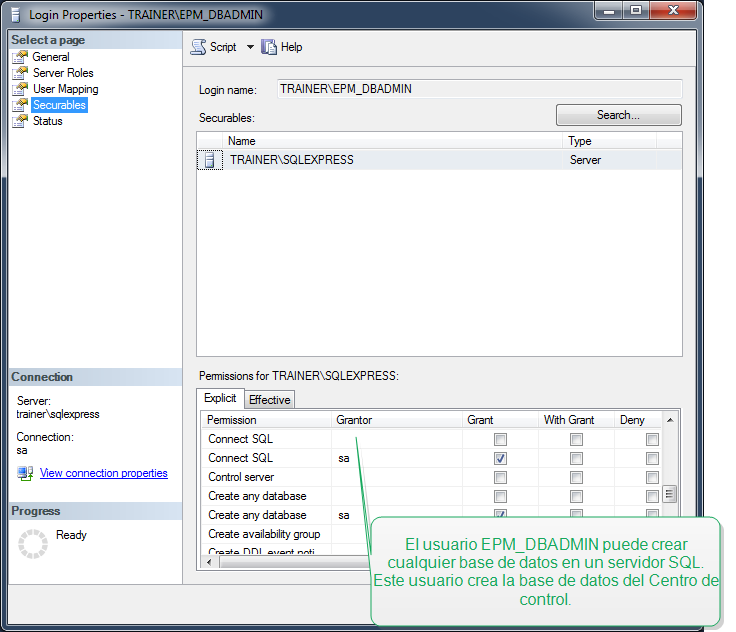Select the Server Roles page icon
Image resolution: width=736 pixels, height=632 pixels.
pyautogui.click(x=20, y=73)
